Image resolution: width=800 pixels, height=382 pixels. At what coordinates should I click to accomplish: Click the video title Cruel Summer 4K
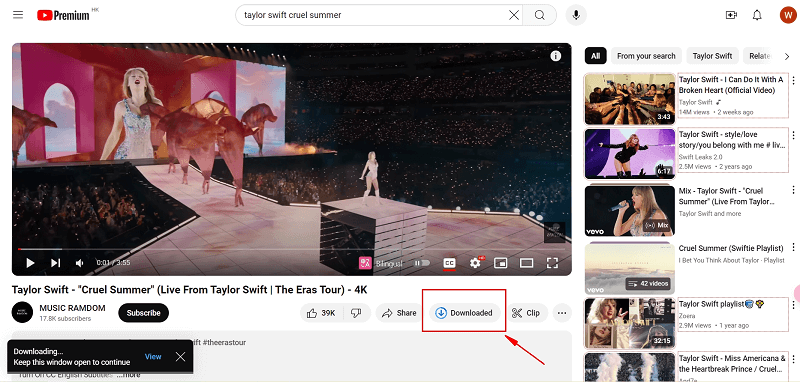point(189,290)
